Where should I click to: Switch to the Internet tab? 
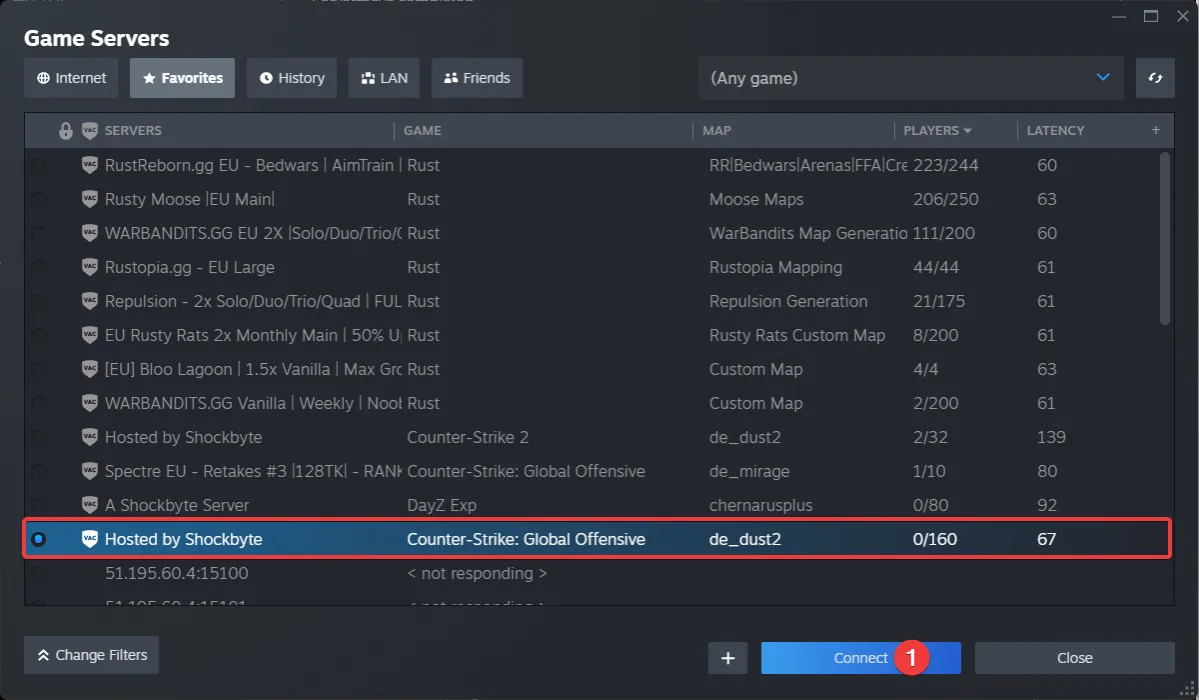71,78
